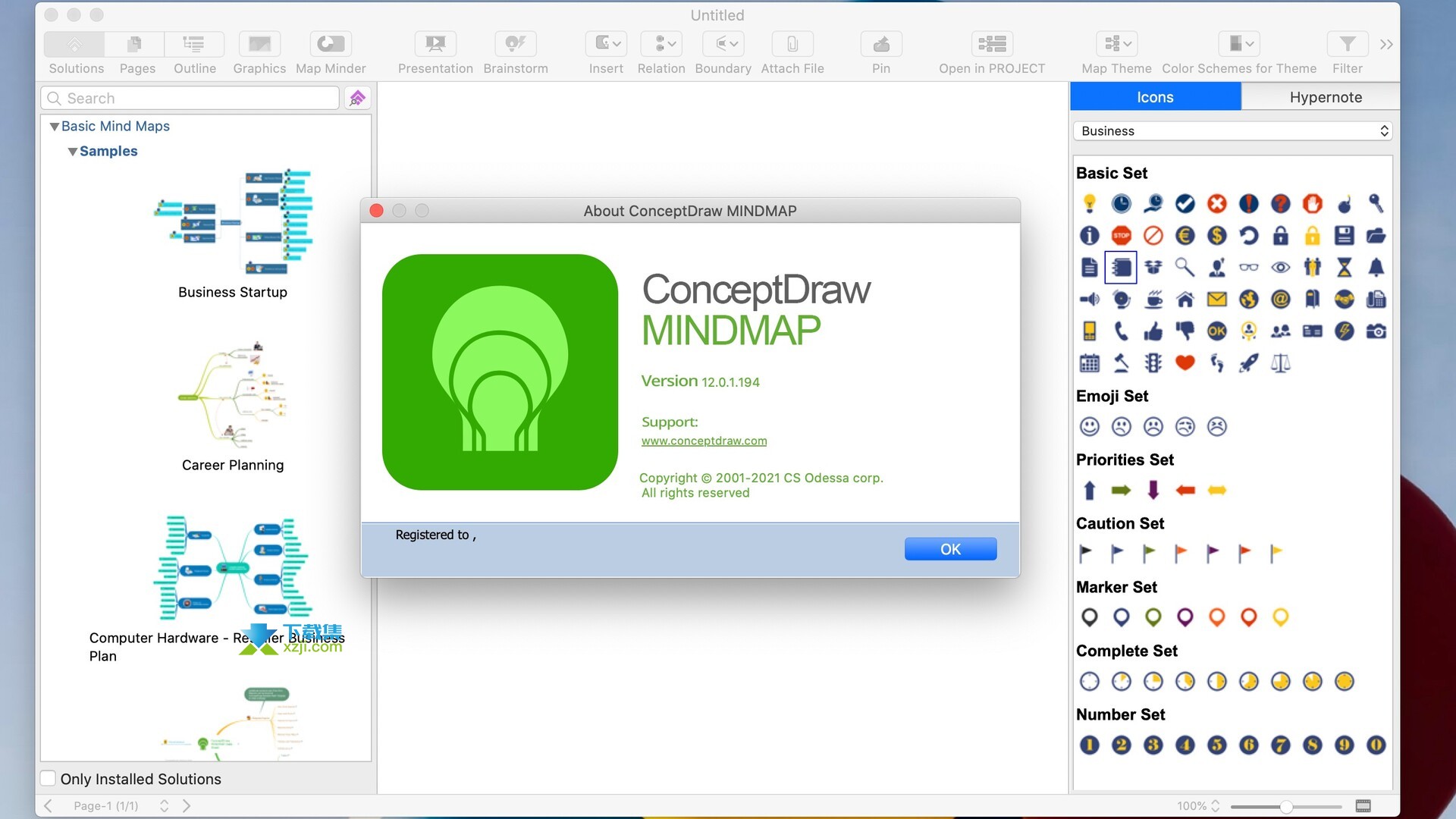
Task: Select the red X cross icon in Basic Set
Action: (1217, 203)
